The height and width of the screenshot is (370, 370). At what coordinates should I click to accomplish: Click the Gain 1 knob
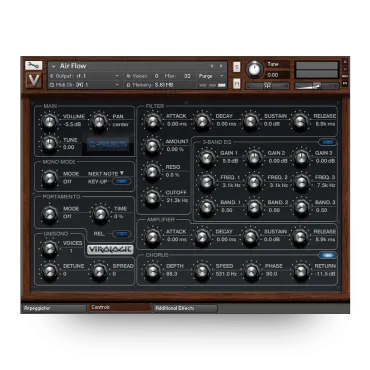tap(207, 157)
